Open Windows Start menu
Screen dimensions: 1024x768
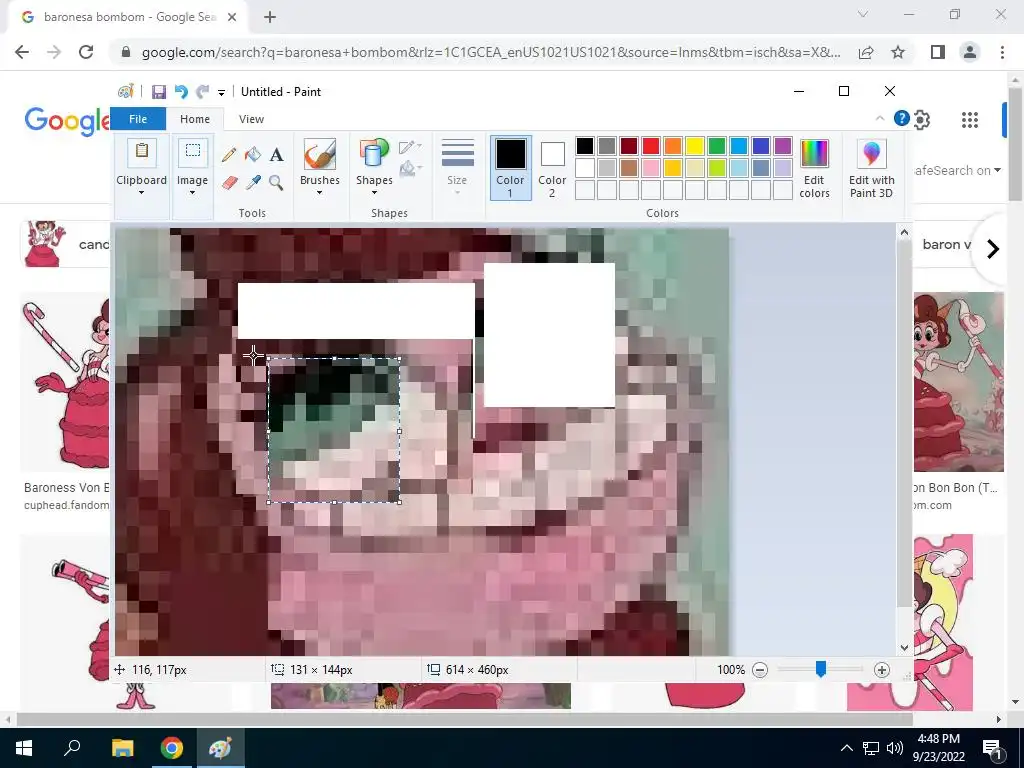click(24, 748)
